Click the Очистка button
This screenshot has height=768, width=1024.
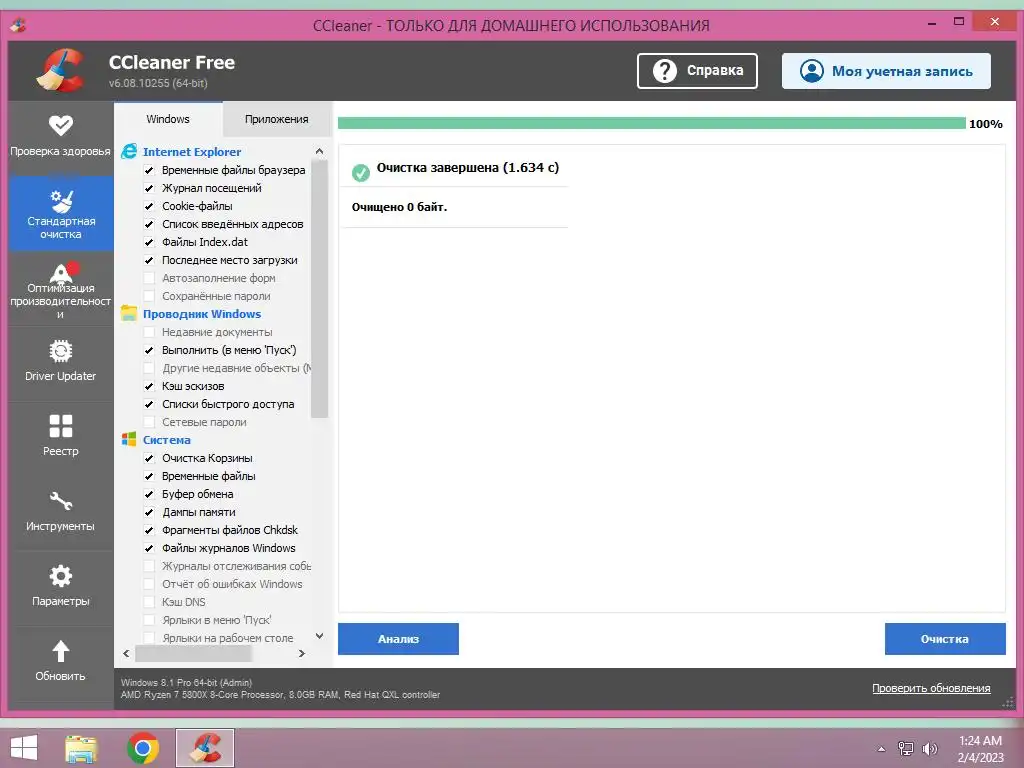[945, 639]
